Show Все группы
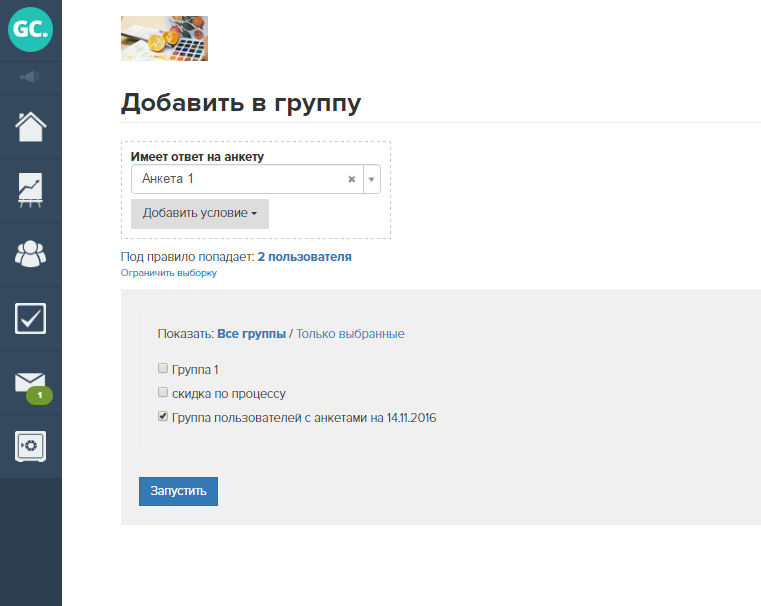 [x=251, y=334]
